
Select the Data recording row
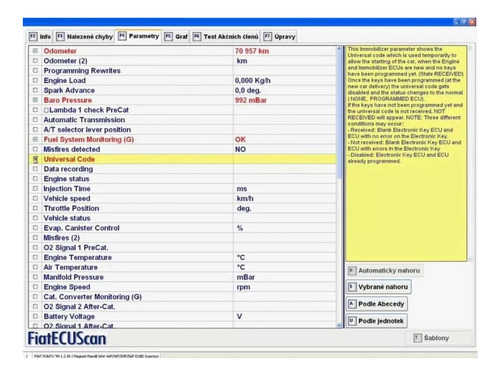183,169
